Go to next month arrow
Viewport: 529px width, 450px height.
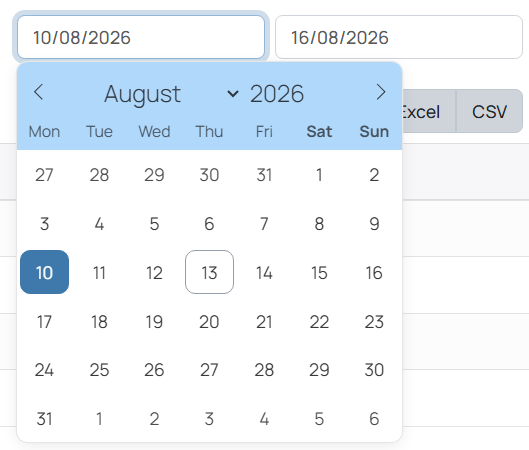[x=381, y=92]
